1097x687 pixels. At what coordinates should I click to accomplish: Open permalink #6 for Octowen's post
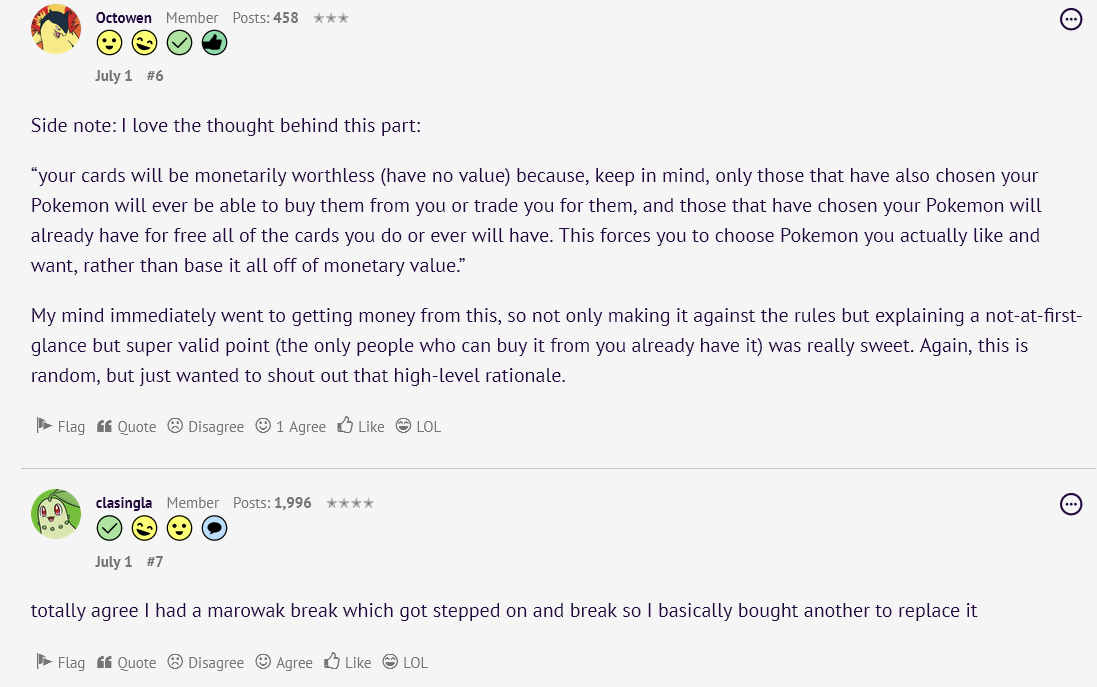coord(155,76)
